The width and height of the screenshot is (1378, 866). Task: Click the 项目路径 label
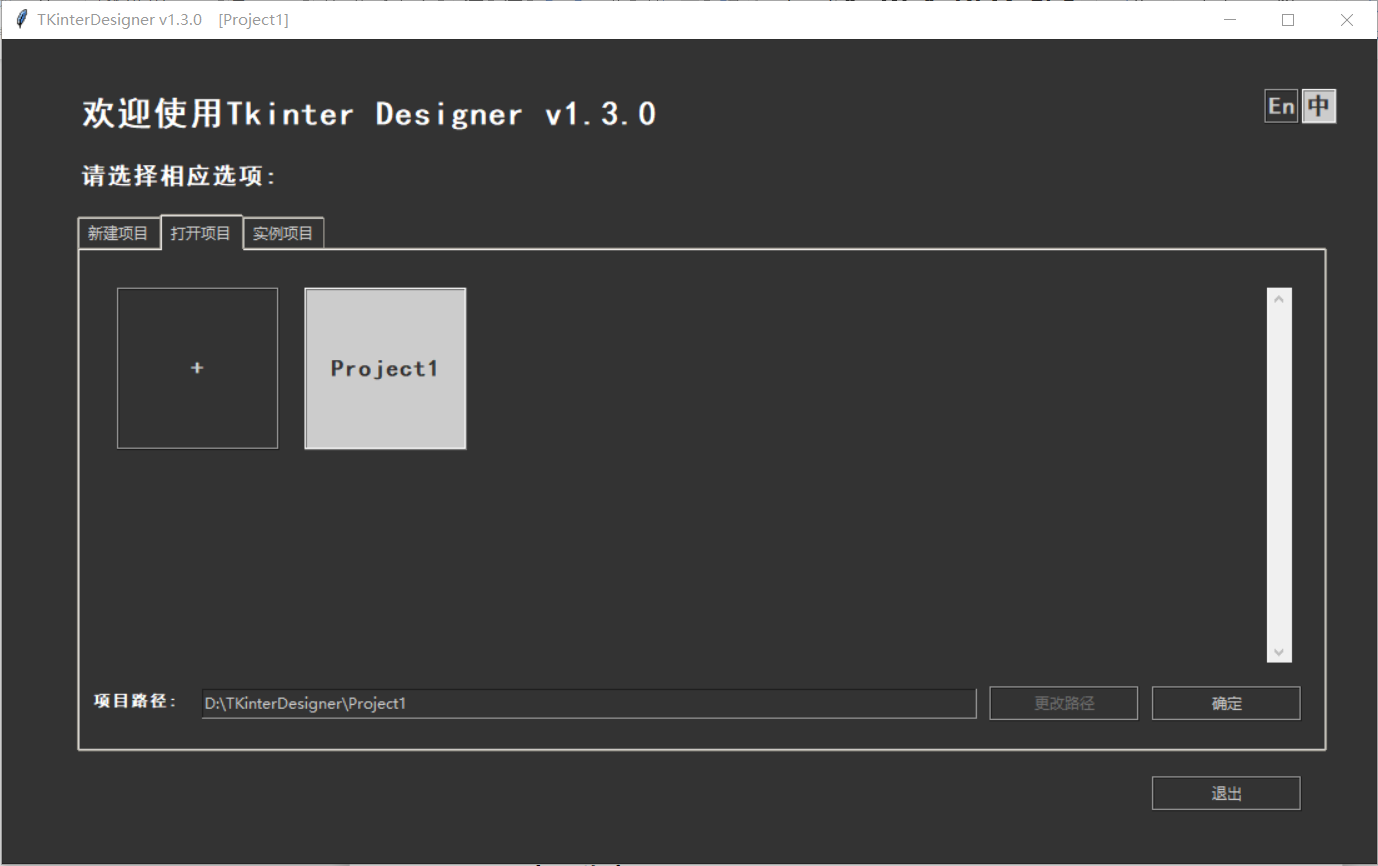[x=135, y=701]
